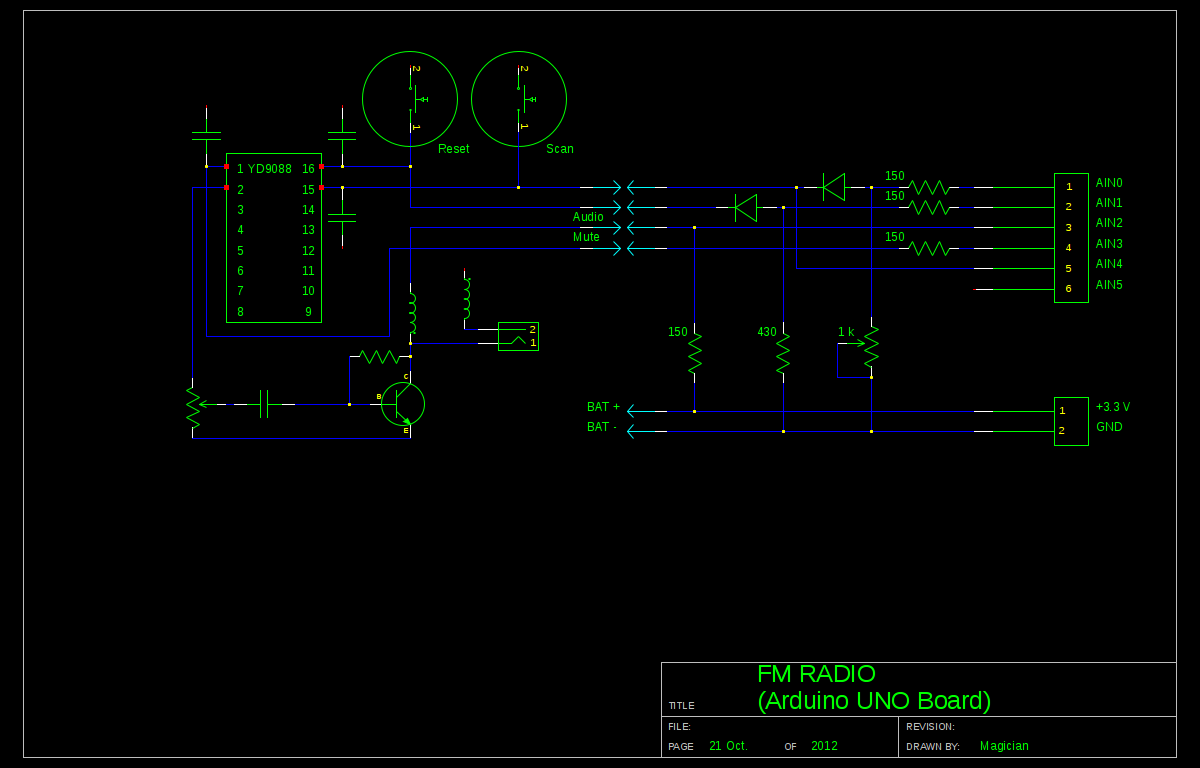The height and width of the screenshot is (768, 1200).
Task: Select the two-pin power connector block
Action: click(1071, 421)
